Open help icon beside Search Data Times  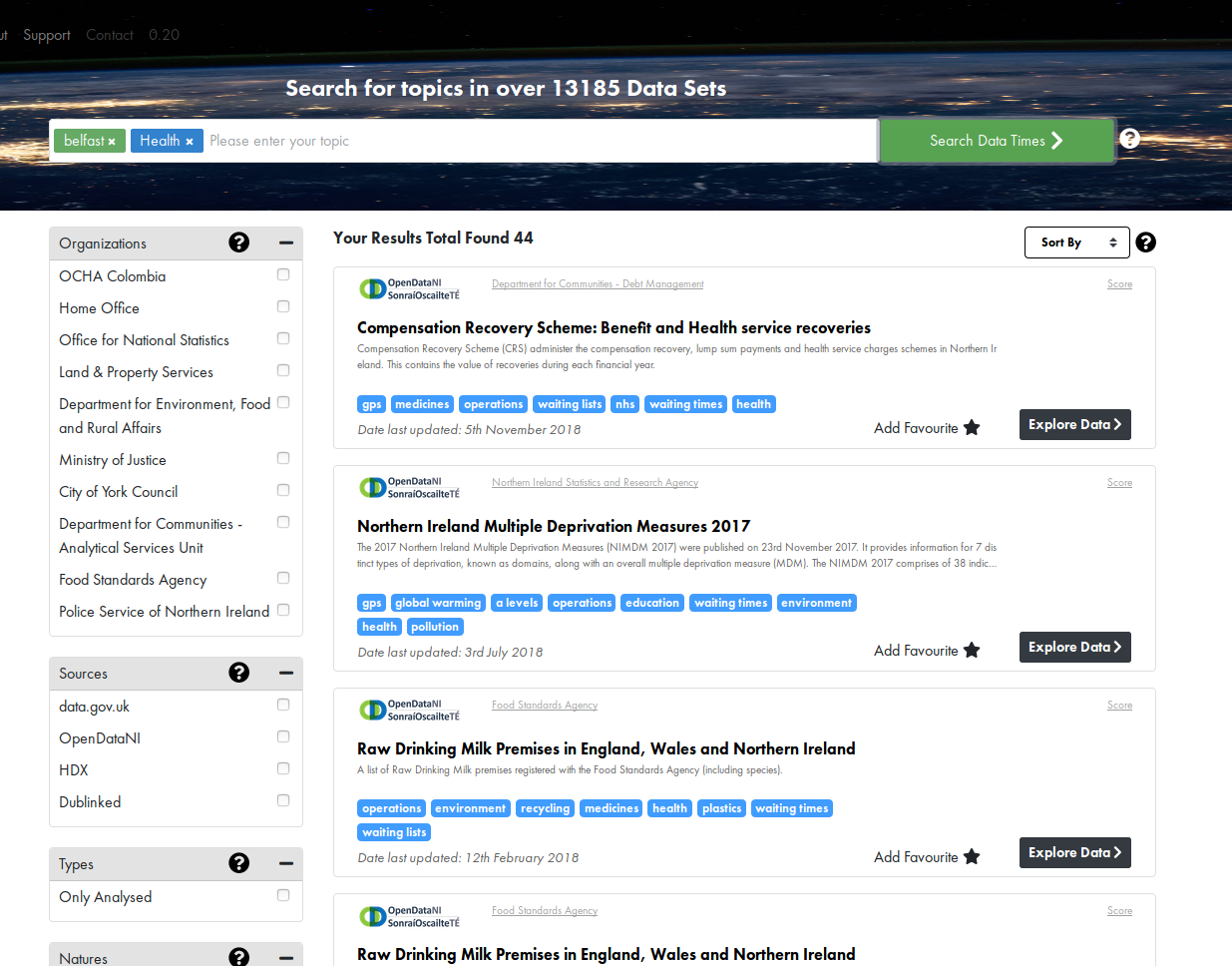tap(1129, 139)
